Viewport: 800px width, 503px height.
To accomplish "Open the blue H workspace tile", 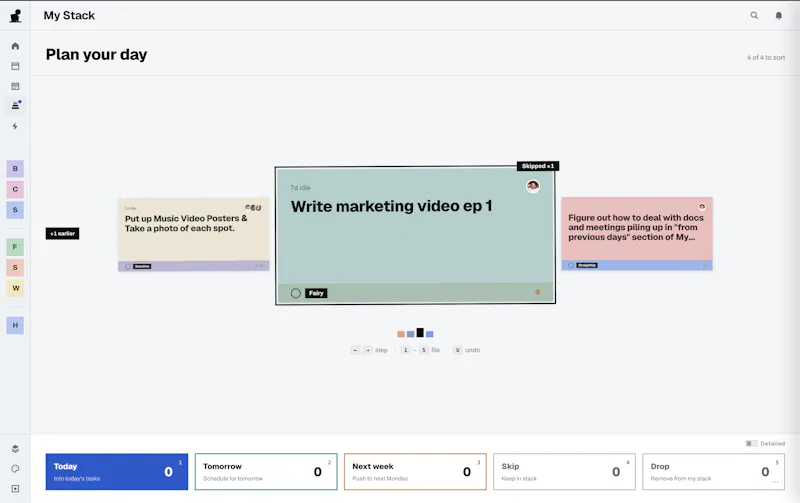I will 15,325.
